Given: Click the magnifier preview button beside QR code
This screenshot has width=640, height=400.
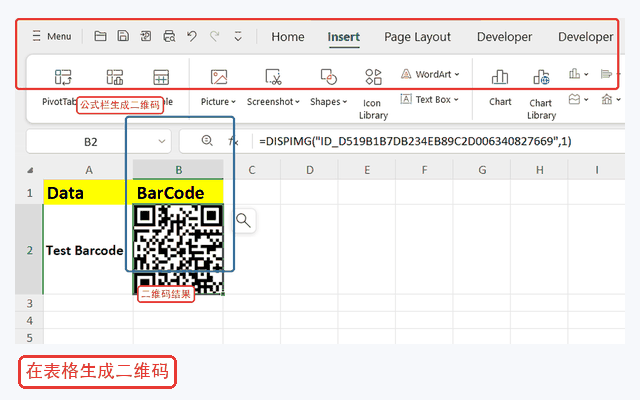Looking at the screenshot, I should click(244, 221).
